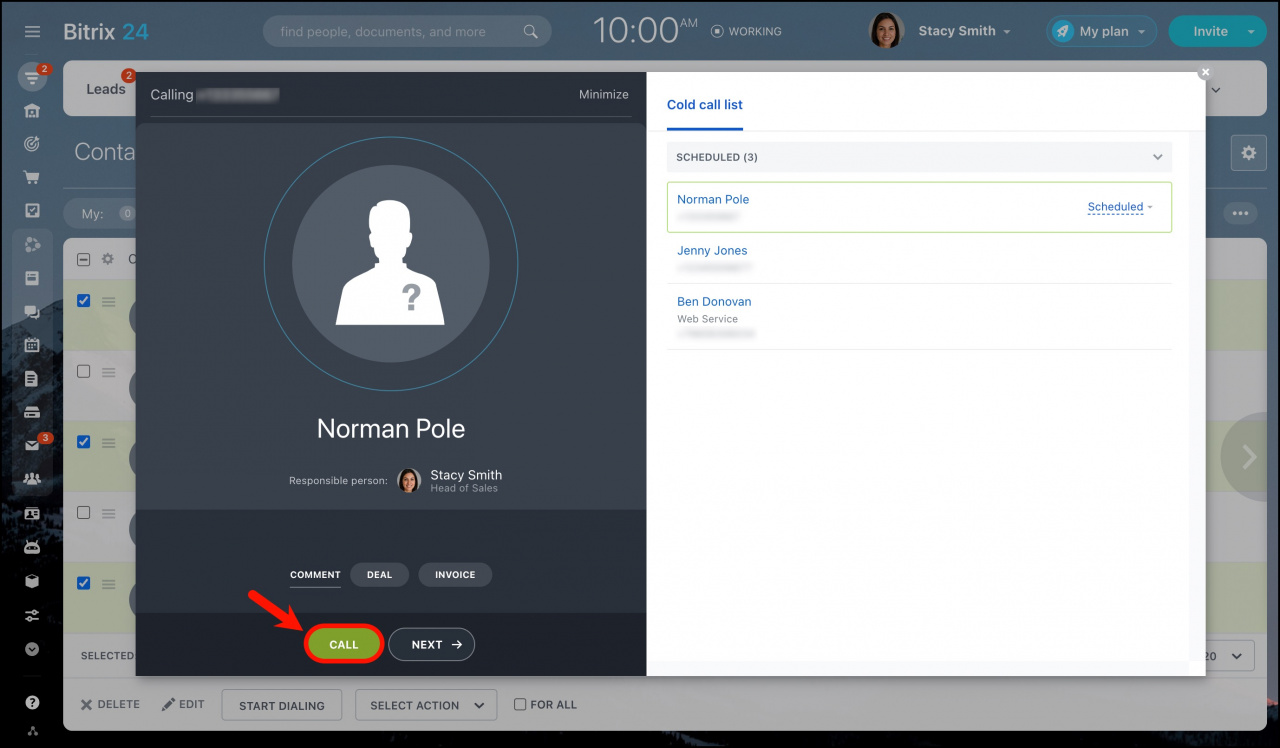Open the ID card sidebar icon
This screenshot has width=1280, height=748.
32,513
